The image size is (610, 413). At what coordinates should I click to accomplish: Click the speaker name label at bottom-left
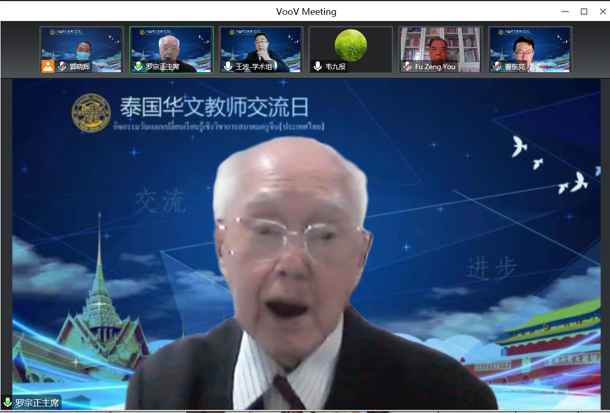pyautogui.click(x=37, y=402)
